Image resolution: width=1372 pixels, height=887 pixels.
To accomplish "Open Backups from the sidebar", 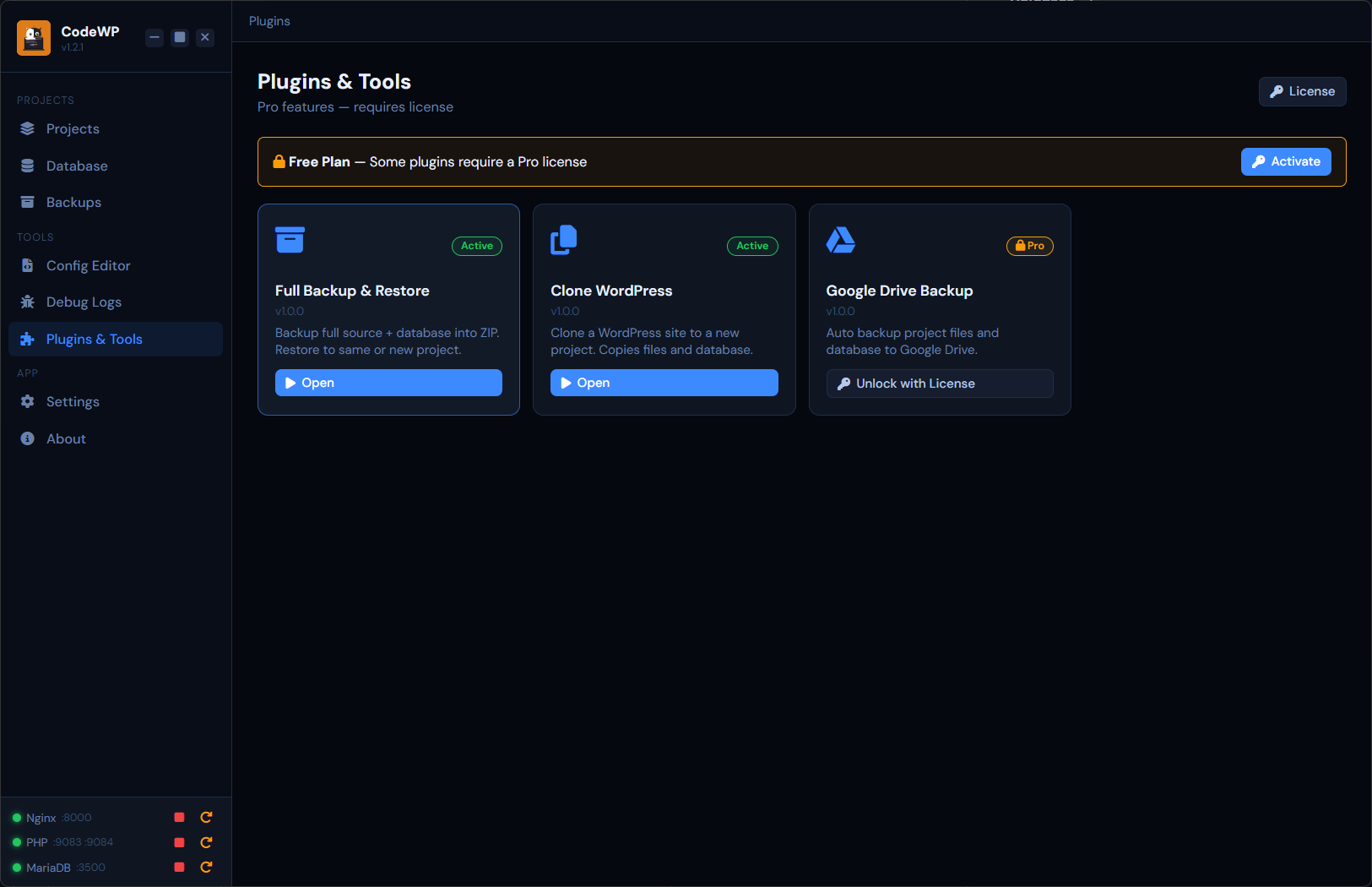I will pyautogui.click(x=73, y=203).
